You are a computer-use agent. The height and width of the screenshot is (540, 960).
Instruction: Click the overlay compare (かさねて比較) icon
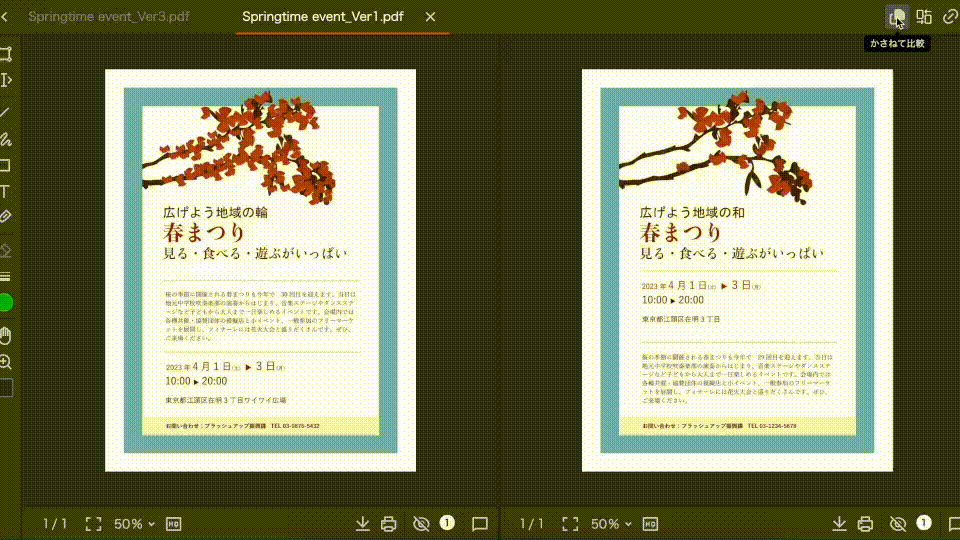897,17
